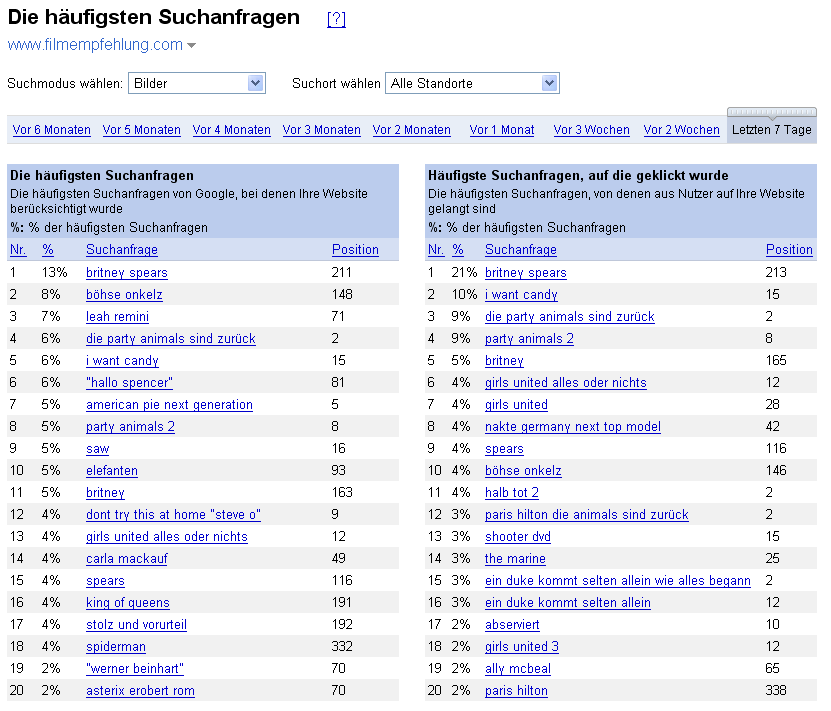
Task: Click the right table % column header
Action: 458,250
